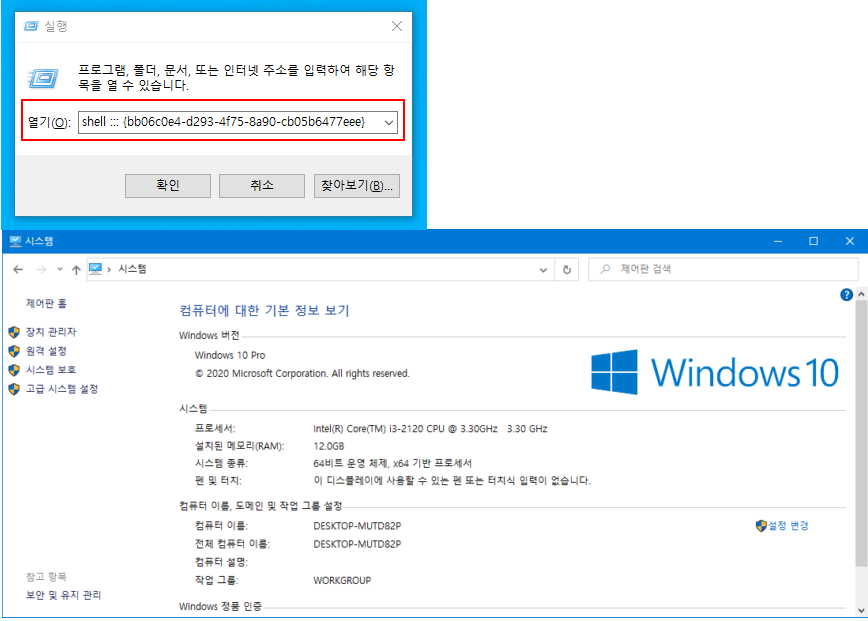
Task: Click the 12.0GB memory value
Action: pyautogui.click(x=328, y=446)
